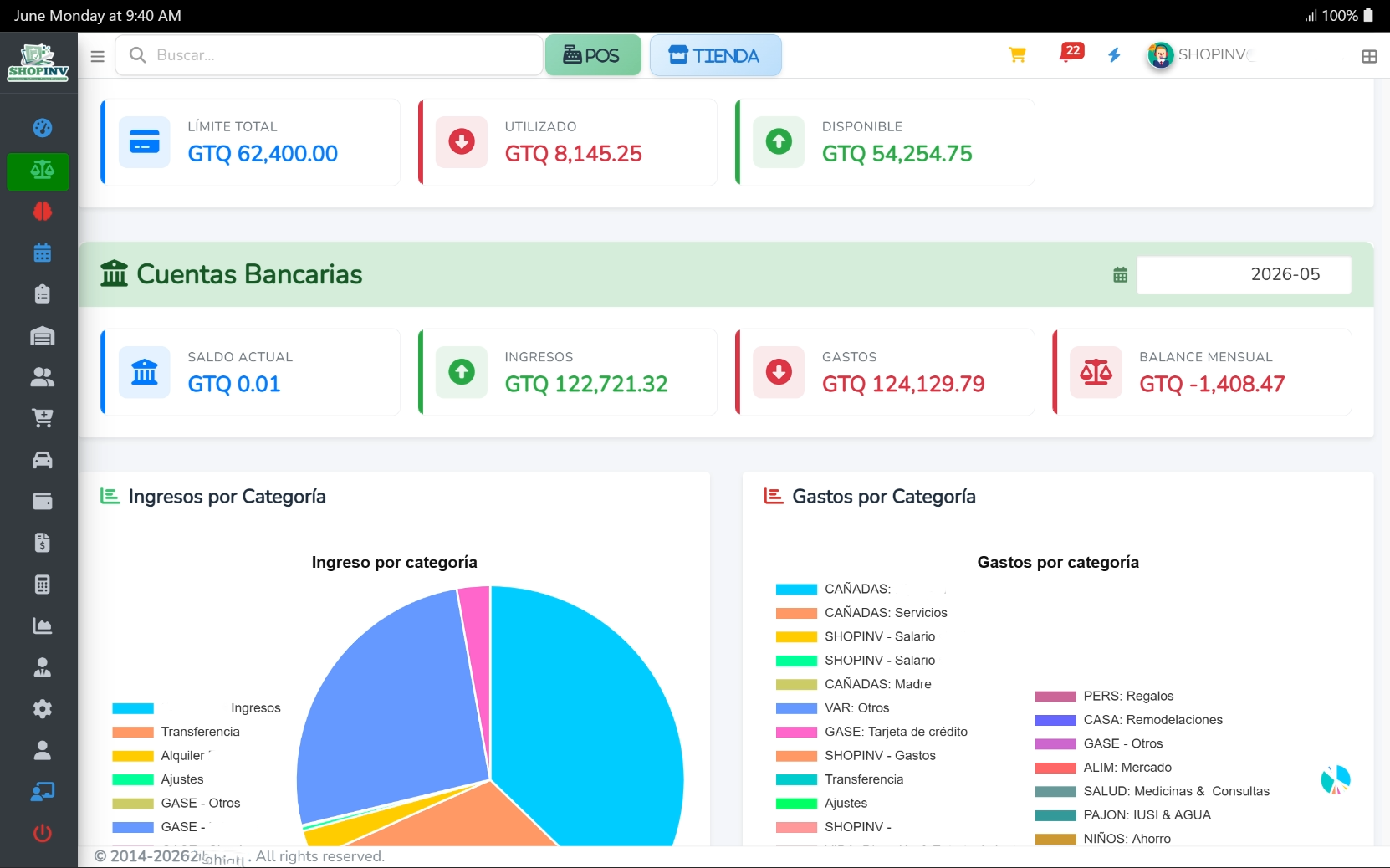Open the users group sidebar icon
1390x868 pixels.
[42, 377]
